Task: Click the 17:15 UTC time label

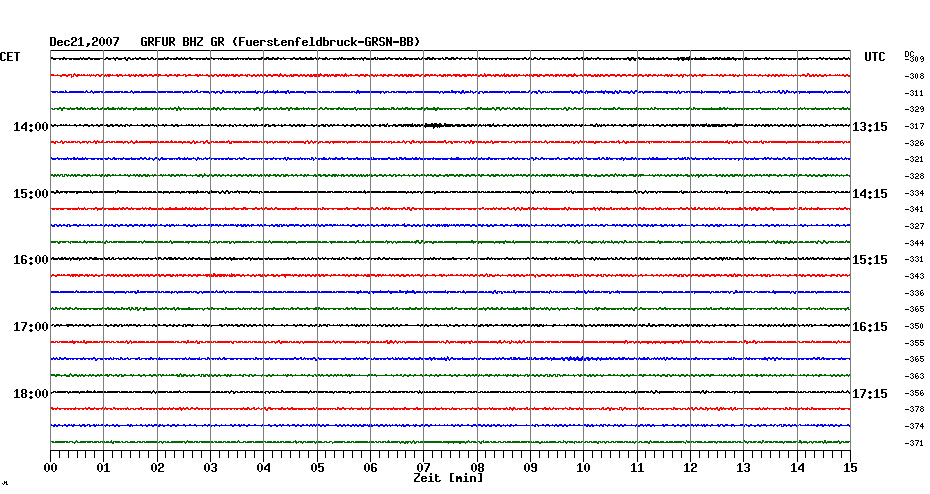Action: tap(870, 394)
